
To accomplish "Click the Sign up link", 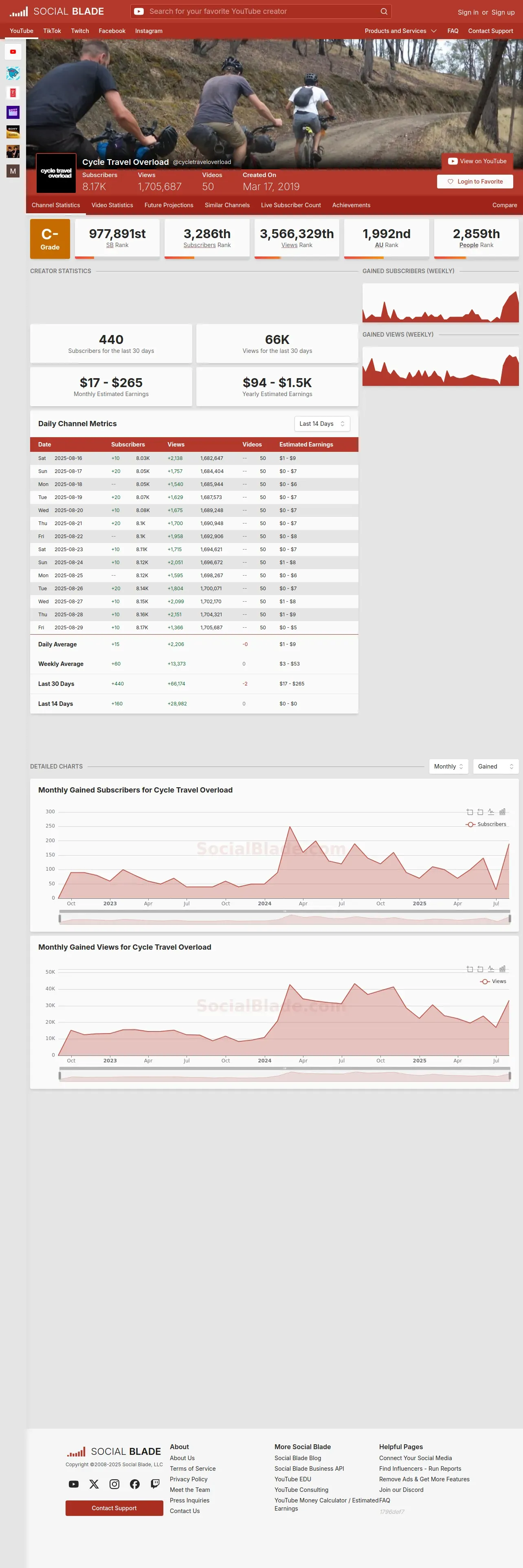I will (503, 12).
